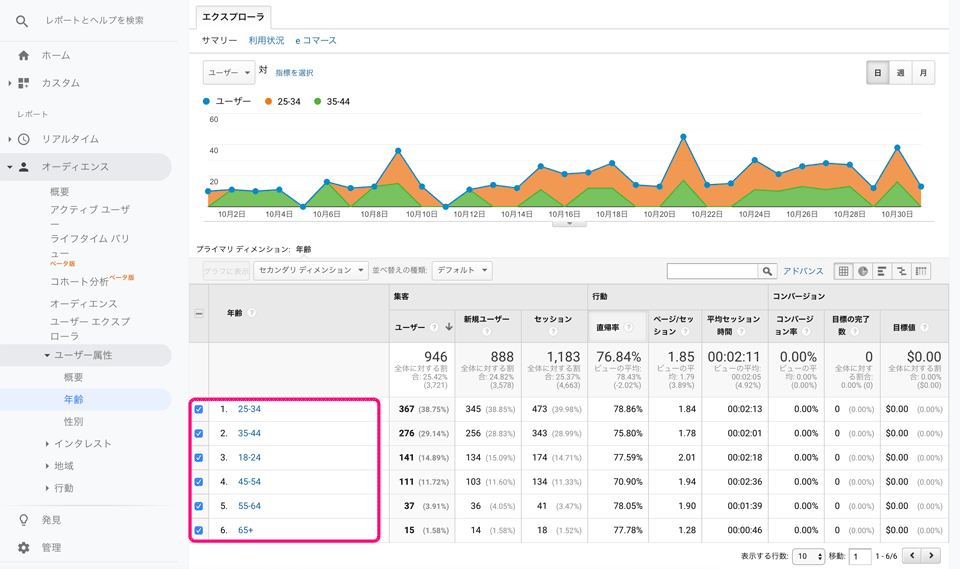The width and height of the screenshot is (960, 569).
Task: Open rows-per-page 10 dropdown
Action: coord(809,556)
